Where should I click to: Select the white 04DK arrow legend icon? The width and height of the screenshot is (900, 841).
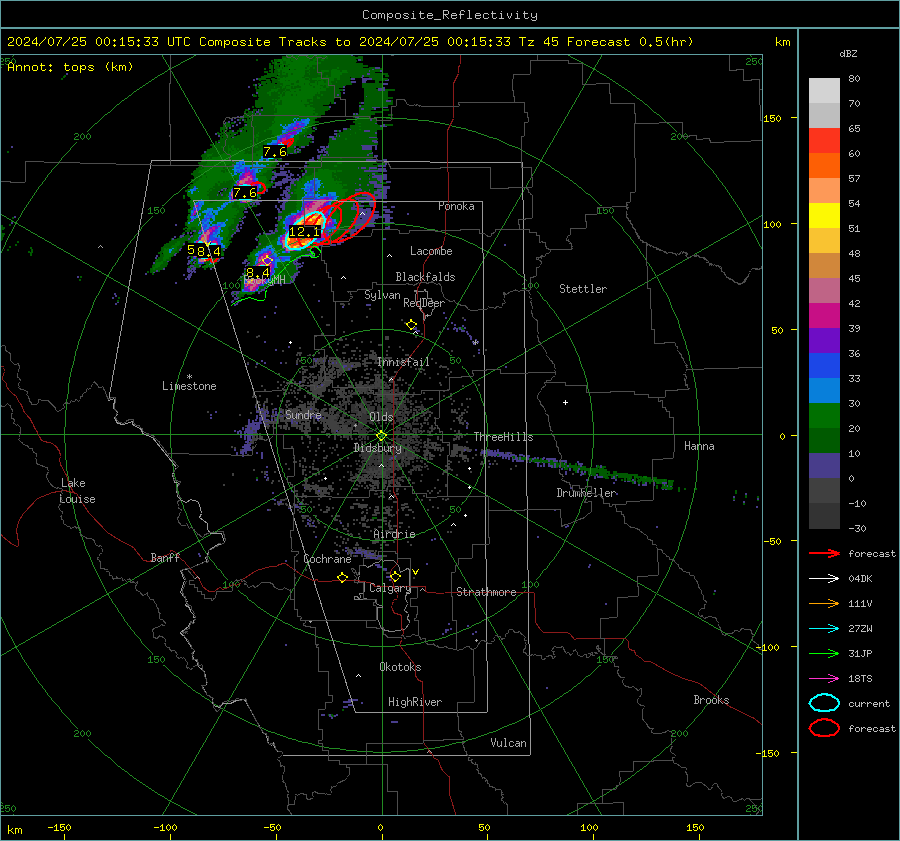tap(824, 578)
